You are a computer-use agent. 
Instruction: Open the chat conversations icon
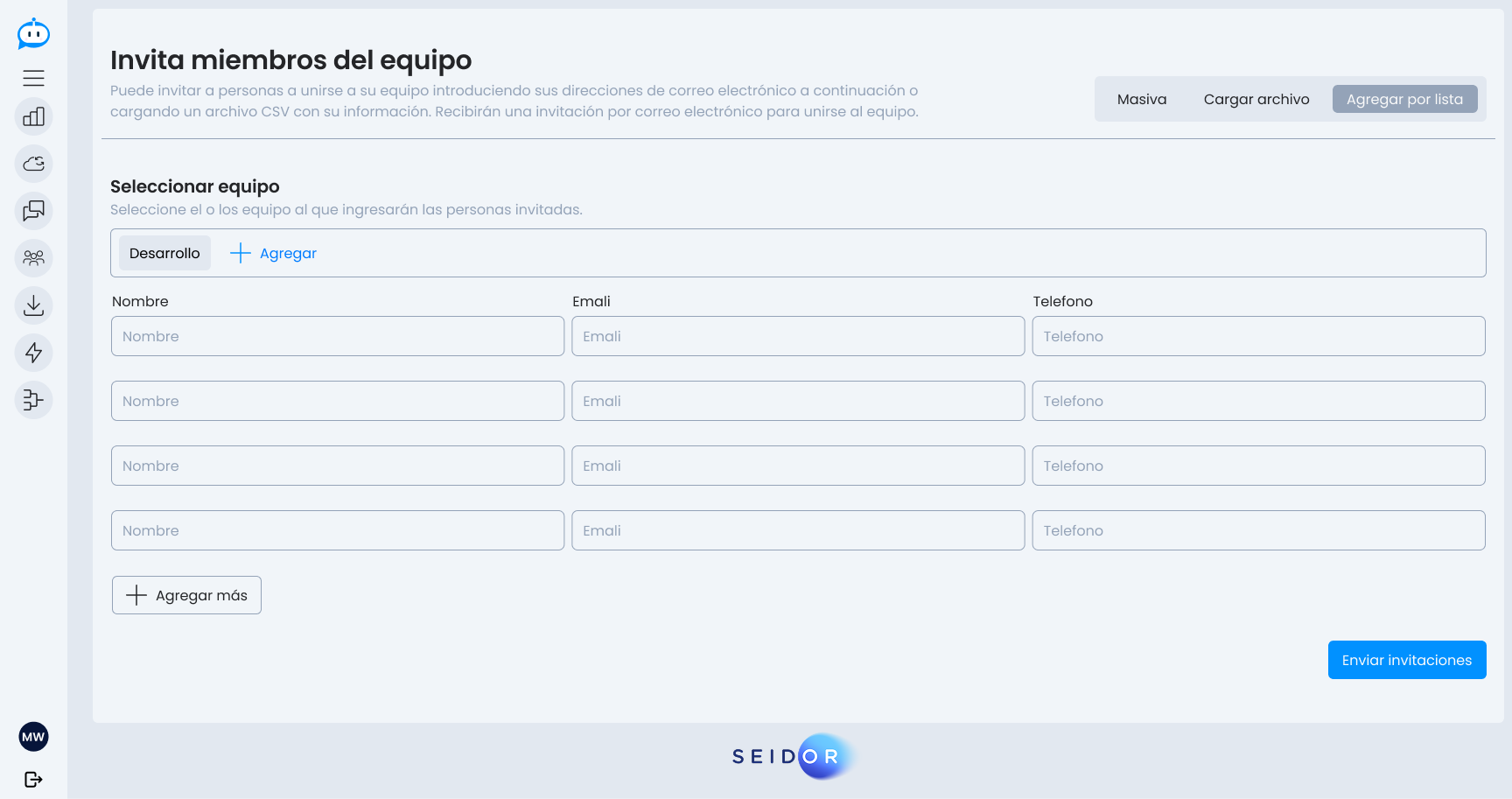click(x=33, y=211)
